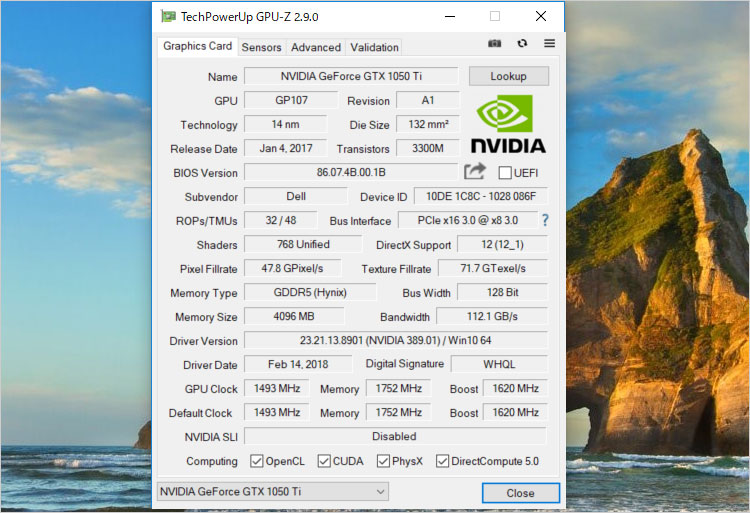Image resolution: width=750 pixels, height=513 pixels.
Task: Take a screenshot with the camera icon
Action: pos(495,44)
